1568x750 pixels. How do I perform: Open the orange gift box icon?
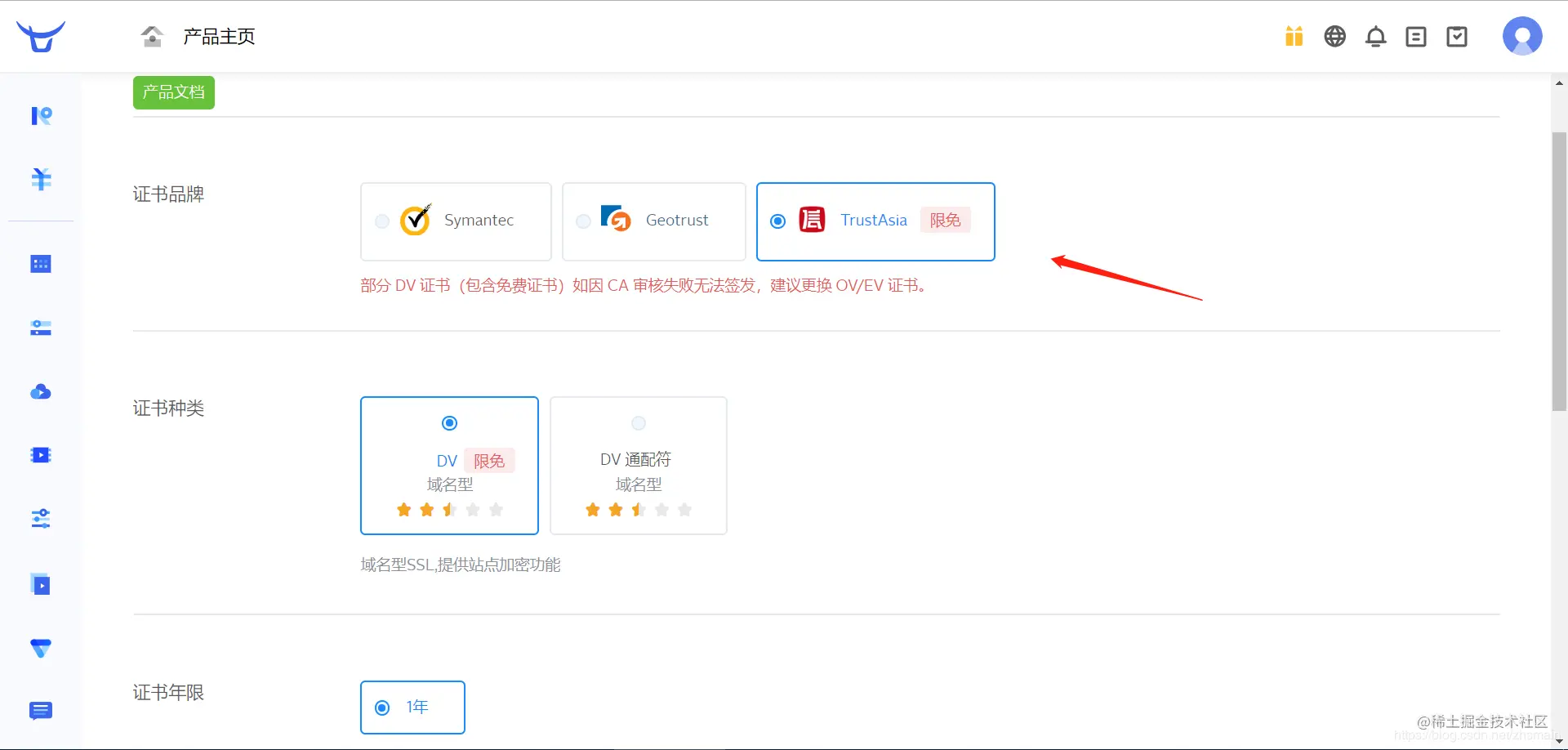[1294, 36]
